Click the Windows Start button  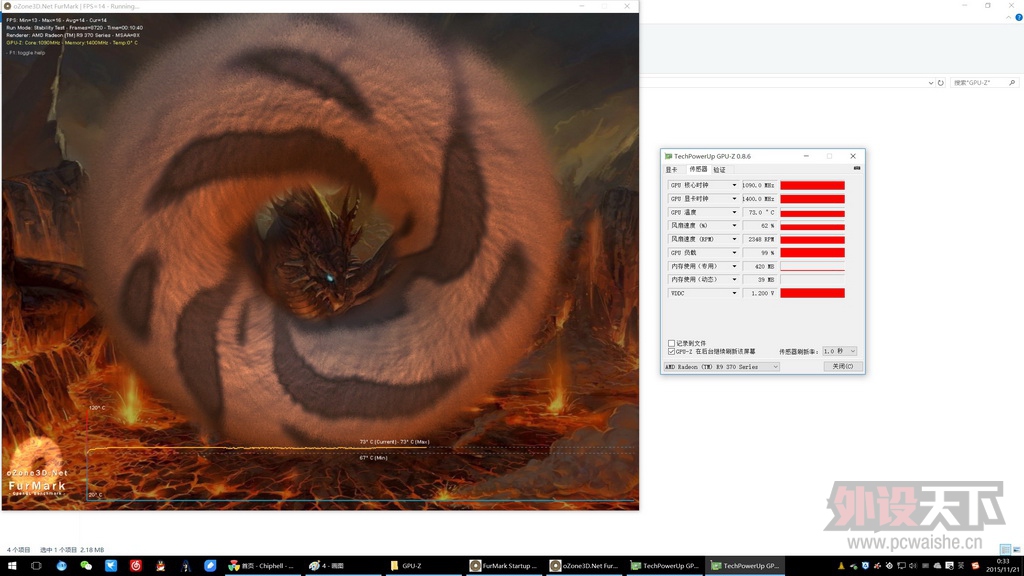(x=11, y=566)
